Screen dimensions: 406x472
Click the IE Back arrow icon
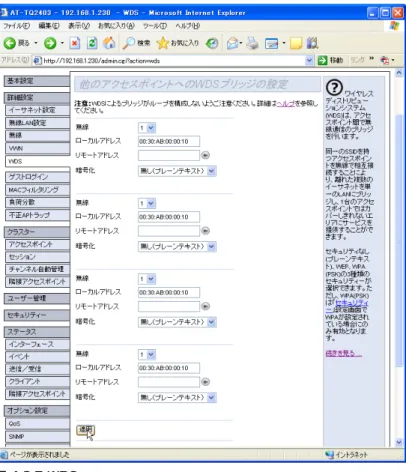point(10,43)
